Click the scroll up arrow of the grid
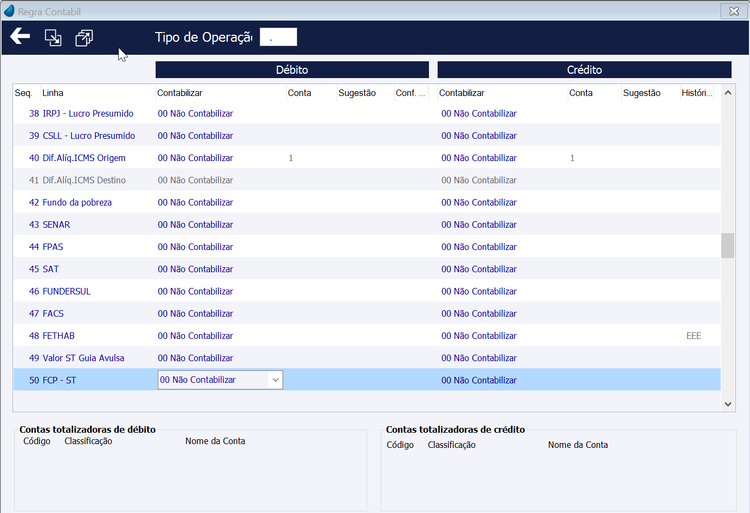The height and width of the screenshot is (513, 750). point(728,93)
